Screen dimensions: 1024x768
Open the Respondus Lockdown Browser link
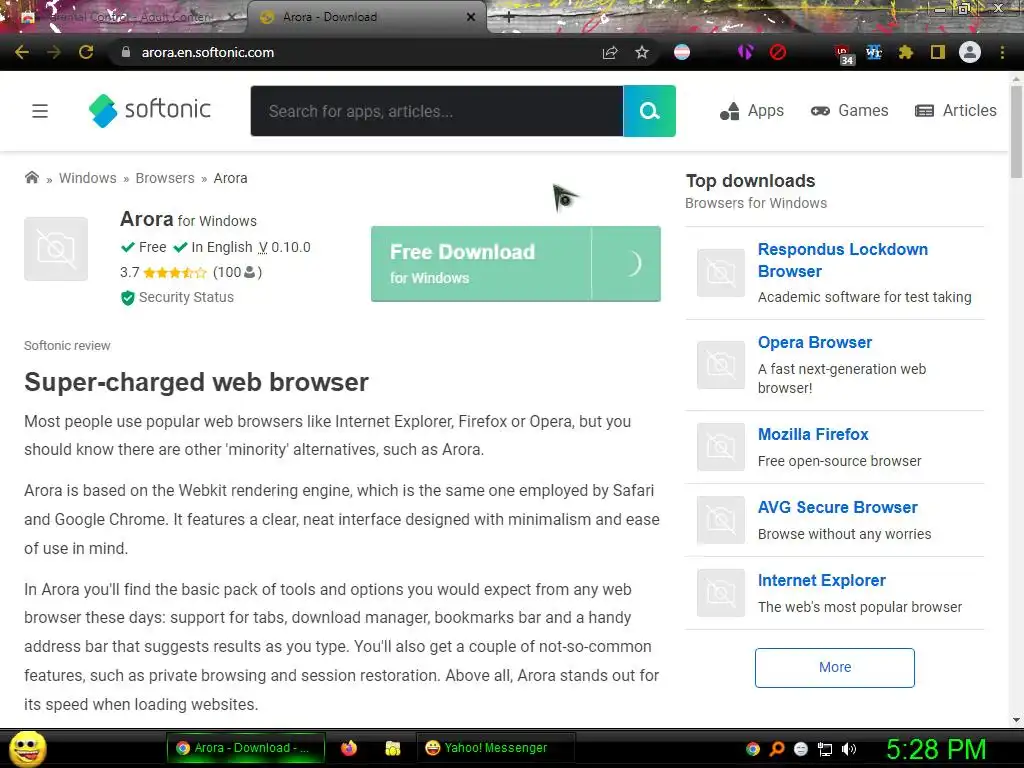click(842, 260)
